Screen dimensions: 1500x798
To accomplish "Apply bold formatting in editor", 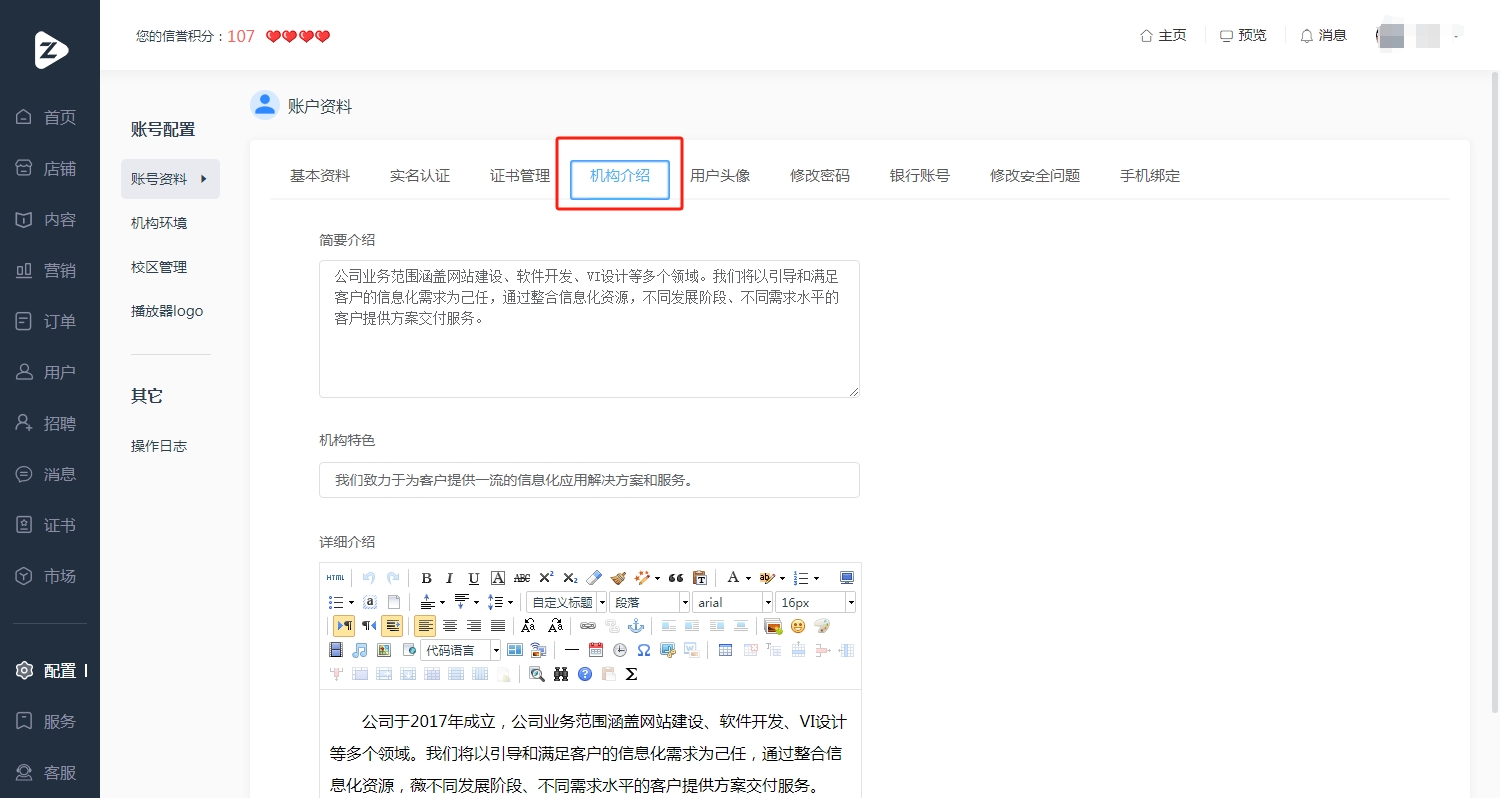I will 426,578.
